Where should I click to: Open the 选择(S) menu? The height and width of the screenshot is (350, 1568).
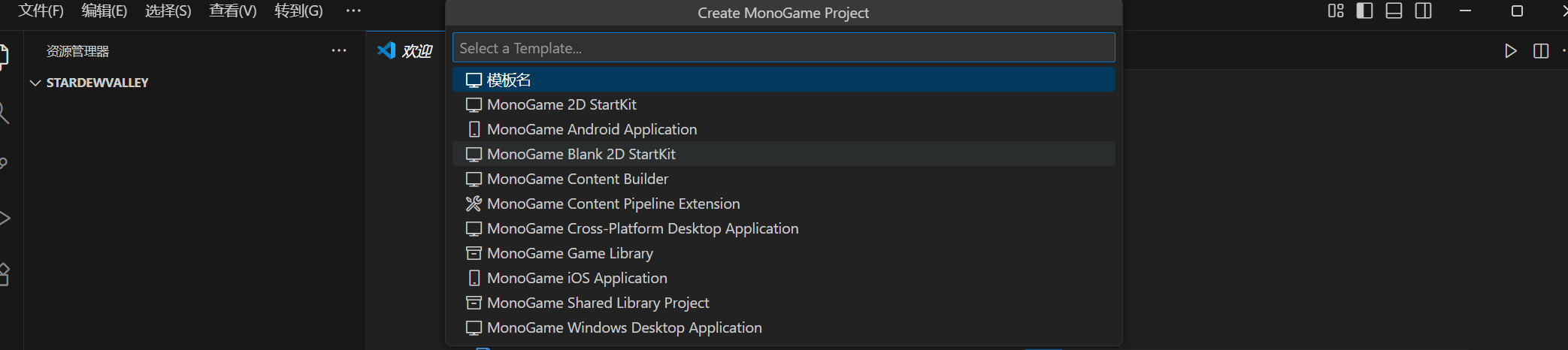168,11
